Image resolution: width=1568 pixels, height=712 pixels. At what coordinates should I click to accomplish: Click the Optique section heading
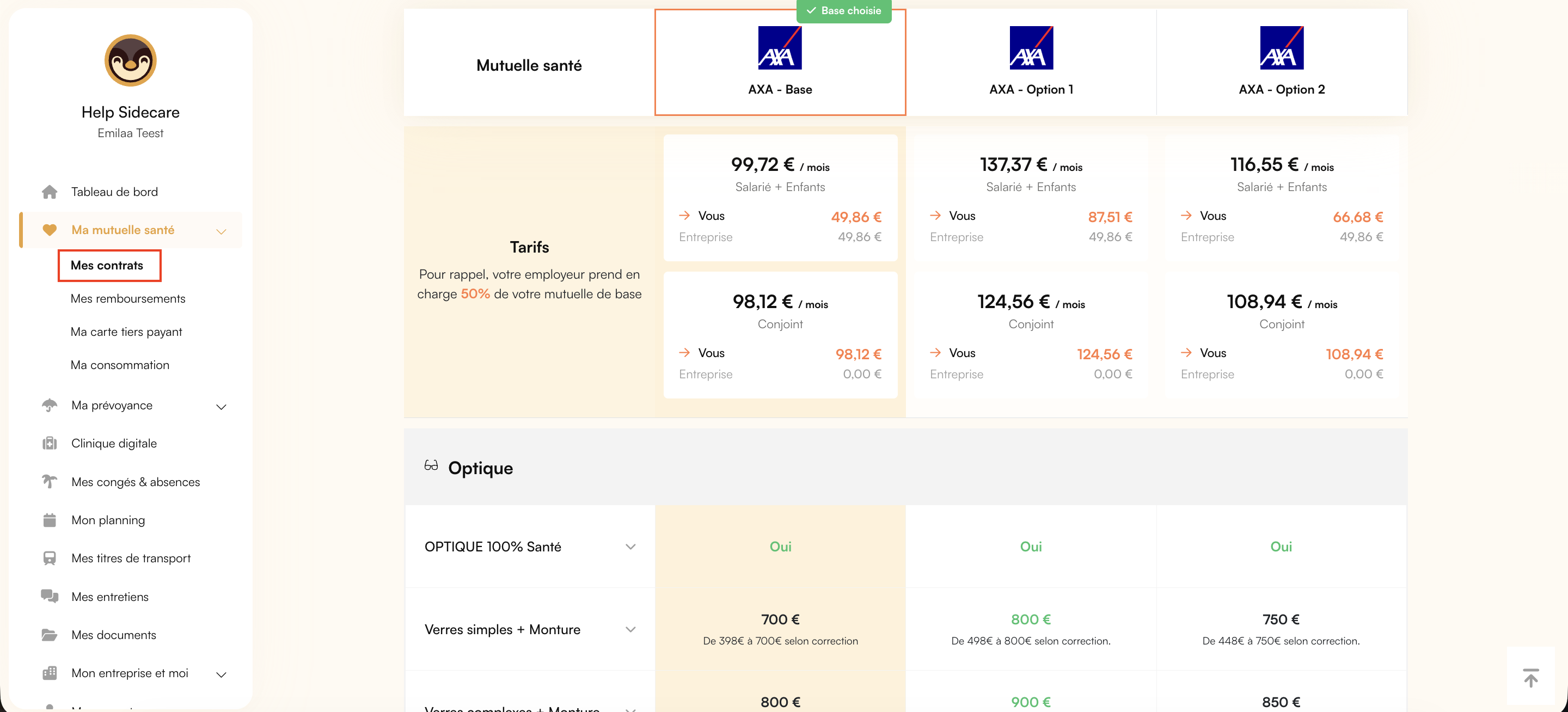pos(480,468)
